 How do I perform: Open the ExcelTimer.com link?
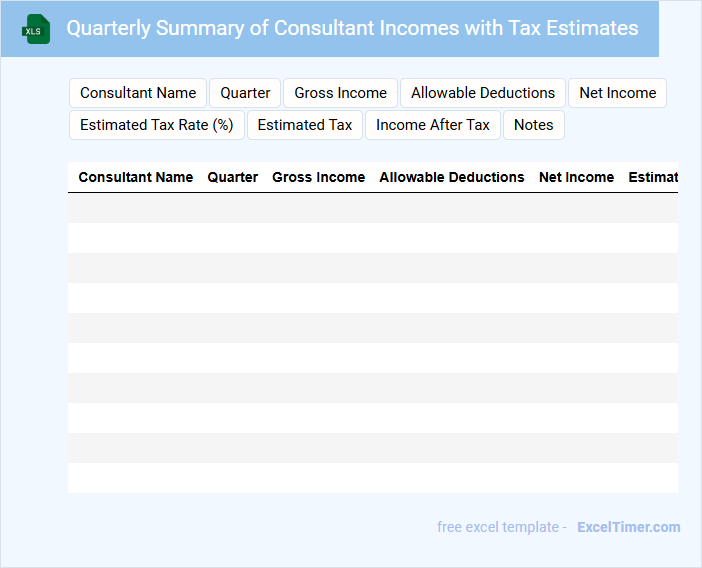(x=628, y=527)
